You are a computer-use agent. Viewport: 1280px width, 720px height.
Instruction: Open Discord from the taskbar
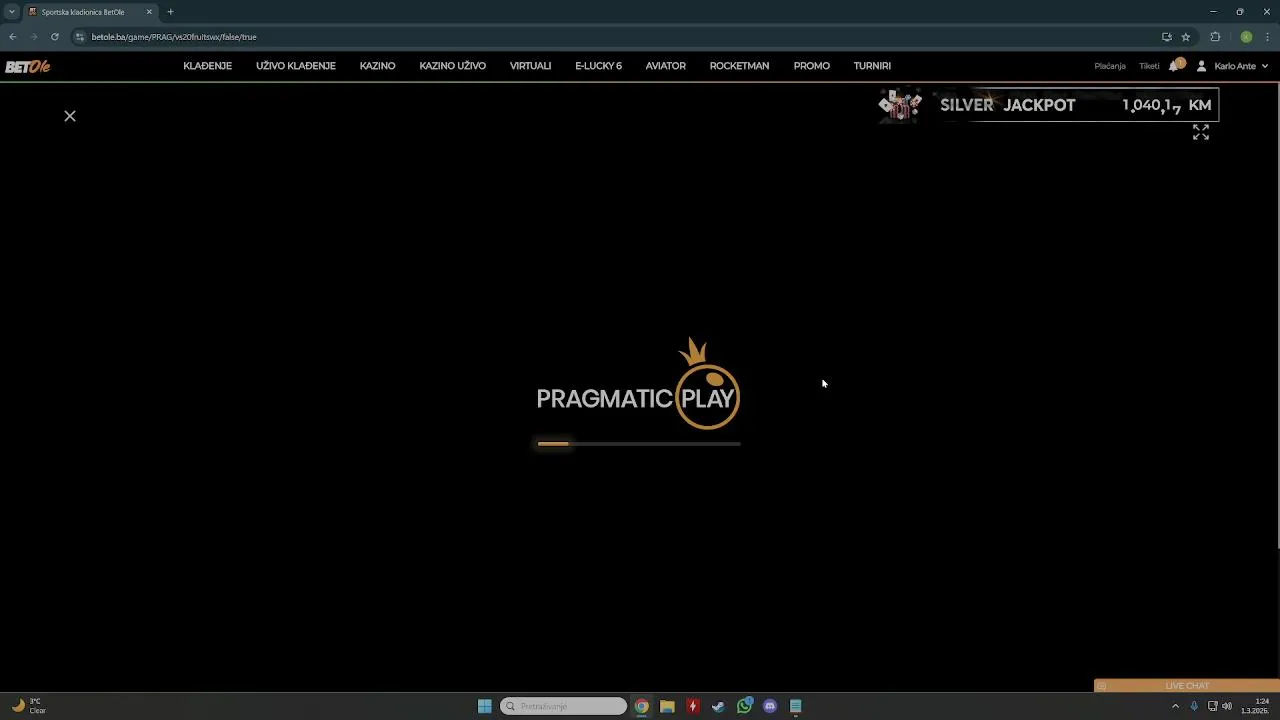[x=770, y=706]
